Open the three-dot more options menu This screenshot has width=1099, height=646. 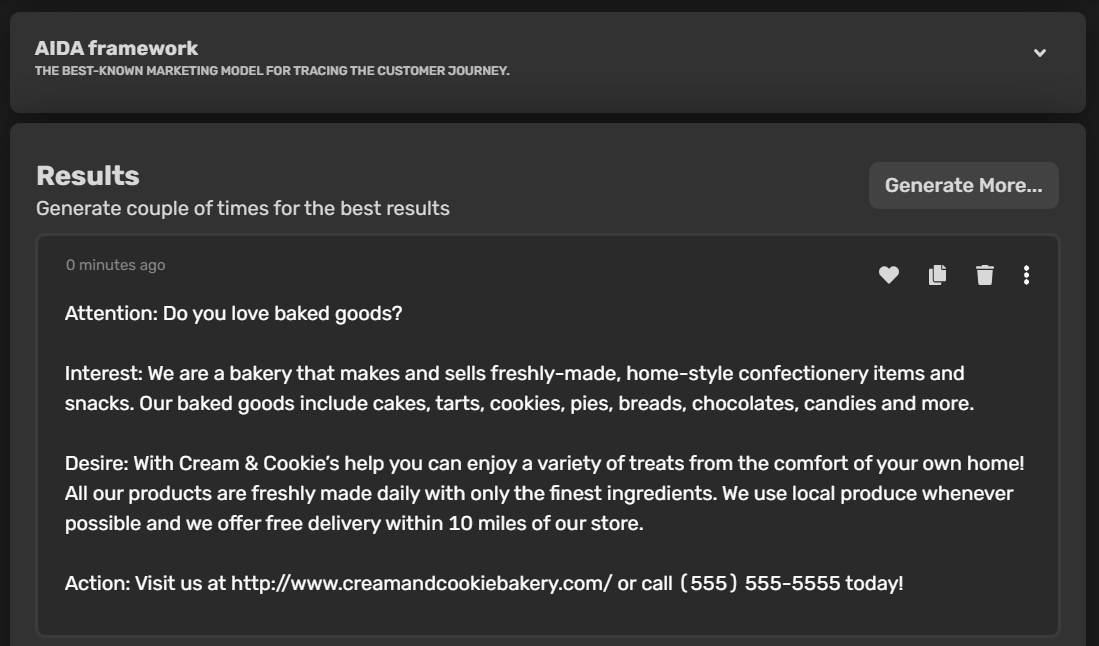(1026, 275)
